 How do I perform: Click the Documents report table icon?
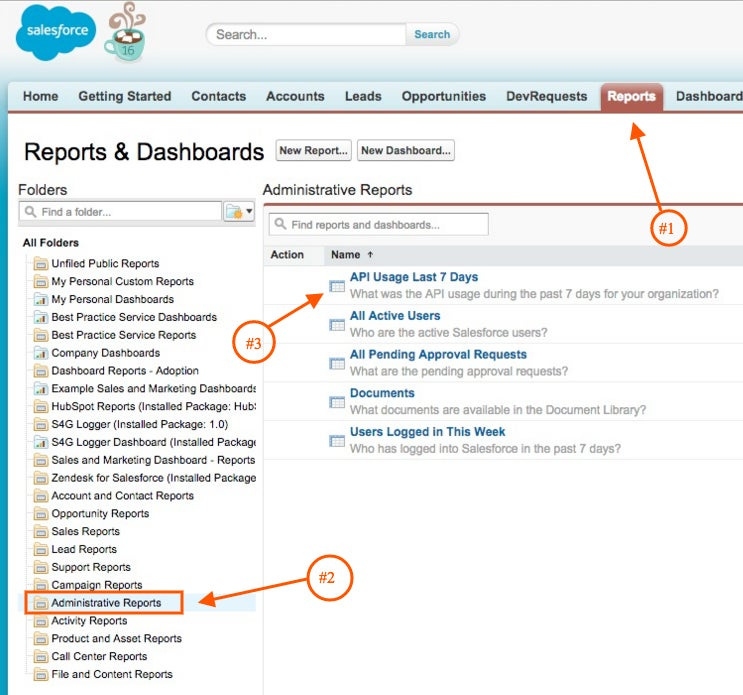click(337, 402)
